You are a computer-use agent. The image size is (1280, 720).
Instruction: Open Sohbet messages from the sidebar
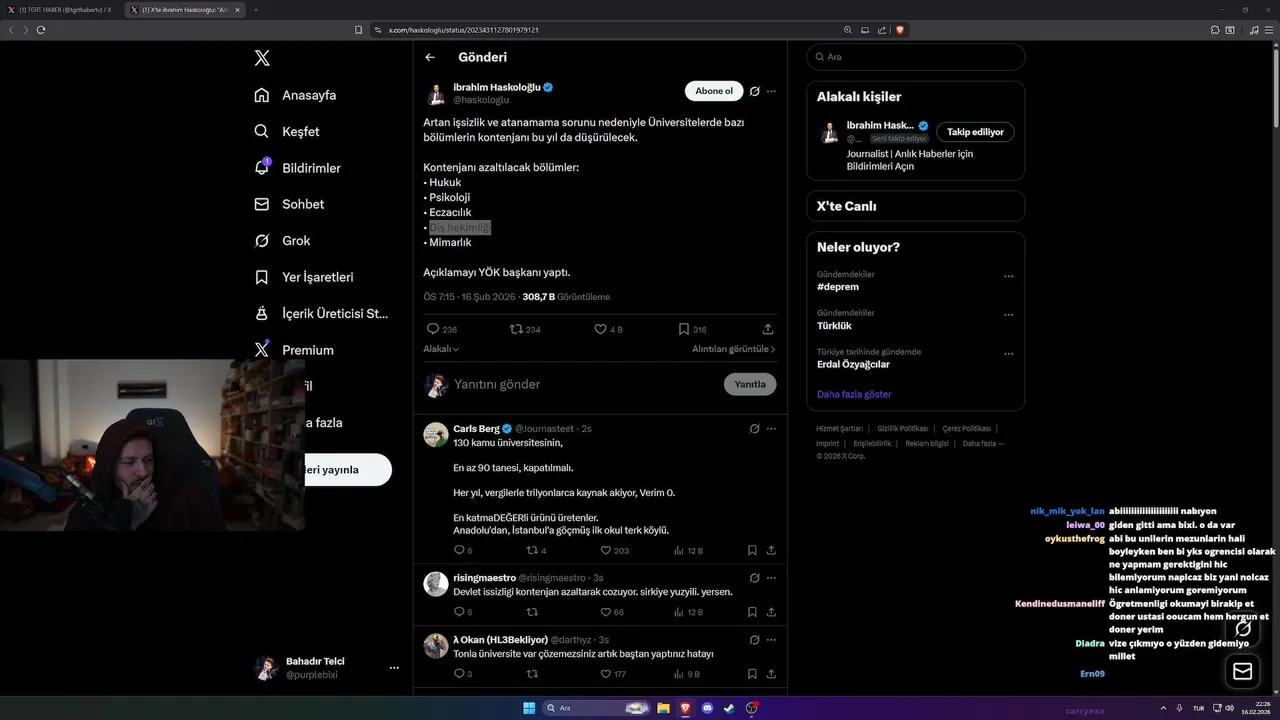pyautogui.click(x=289, y=204)
